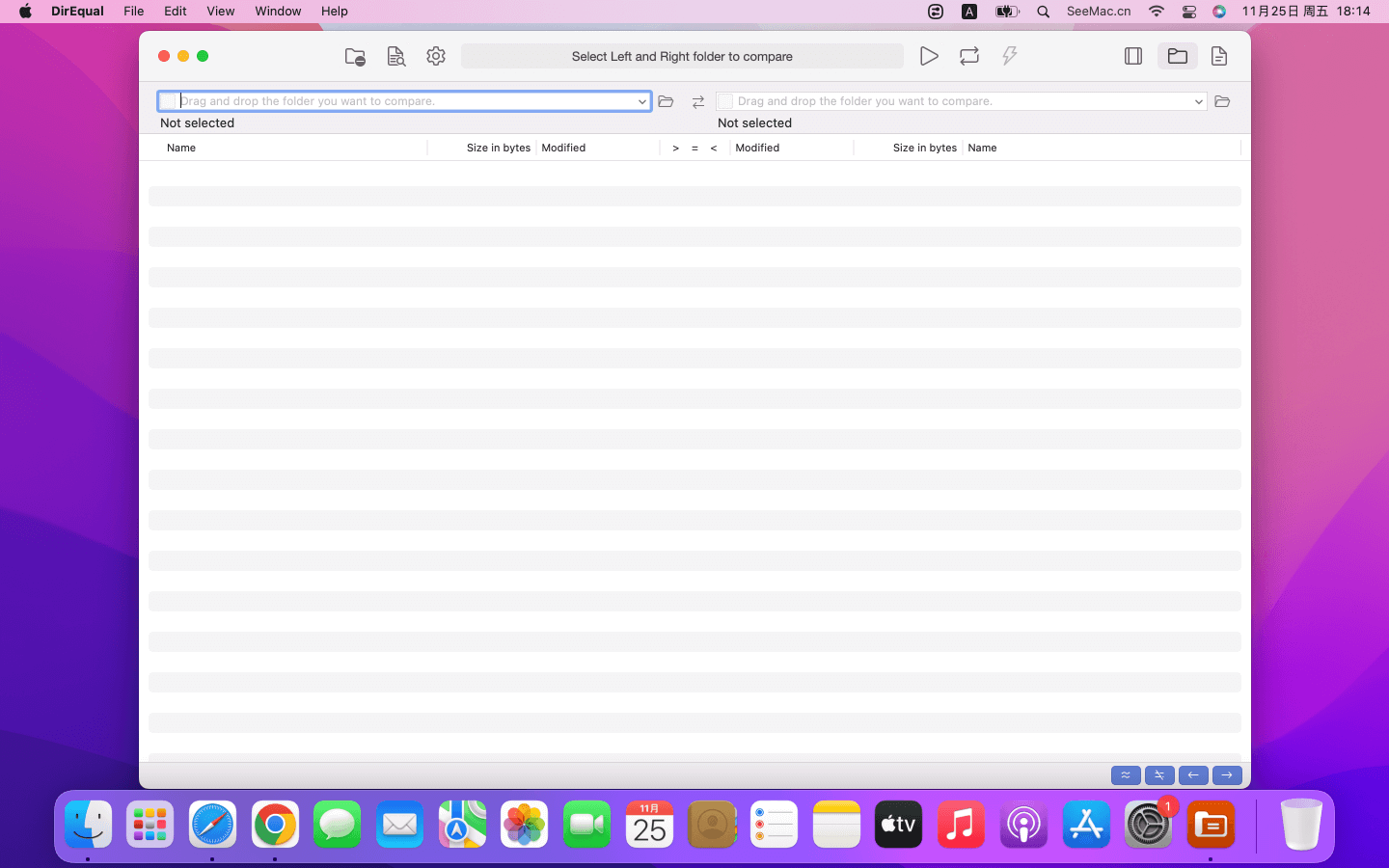Click the document search icon in toolbar
This screenshot has width=1389, height=868.
click(x=395, y=57)
